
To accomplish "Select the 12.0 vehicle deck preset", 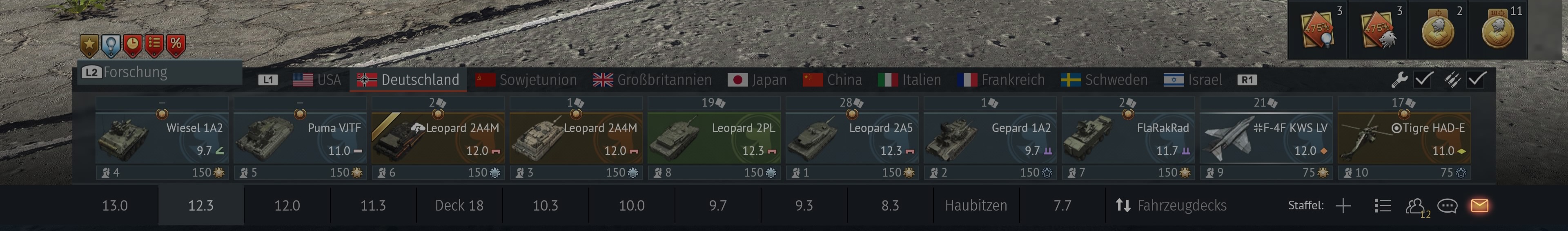I will tap(287, 205).
